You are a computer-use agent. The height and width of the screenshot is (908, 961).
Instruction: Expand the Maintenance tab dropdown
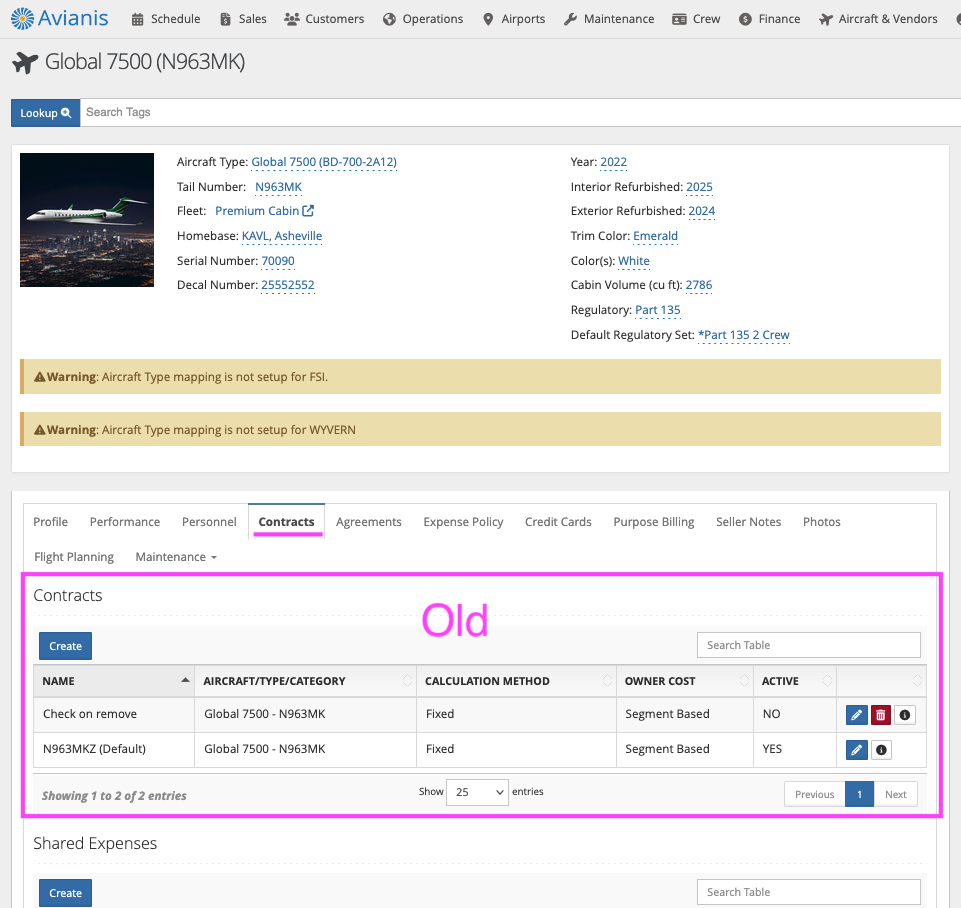[x=176, y=557]
